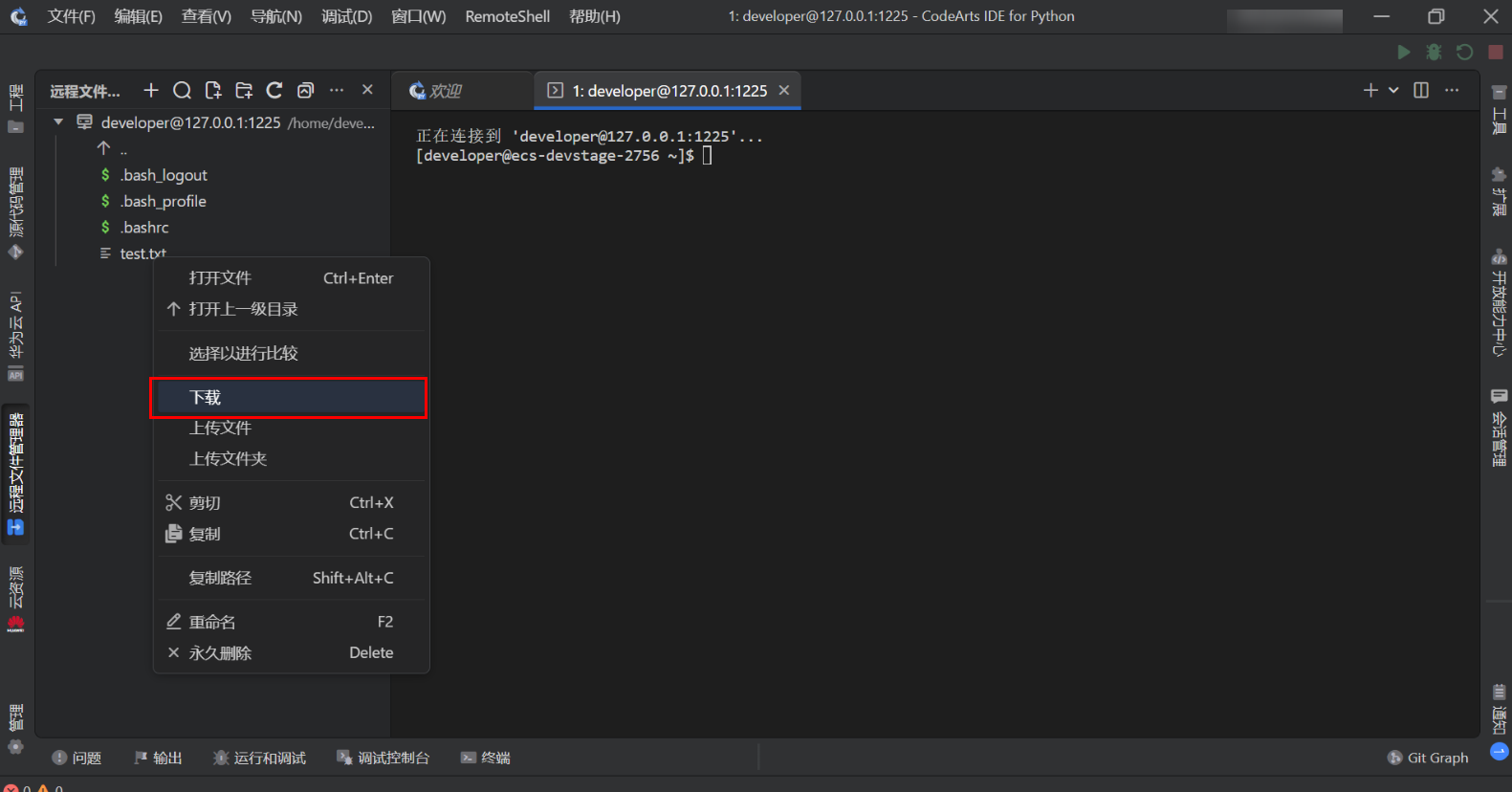Choose 打开文件 from the context menu
Viewport: 1512px width, 792px height.
[x=291, y=278]
